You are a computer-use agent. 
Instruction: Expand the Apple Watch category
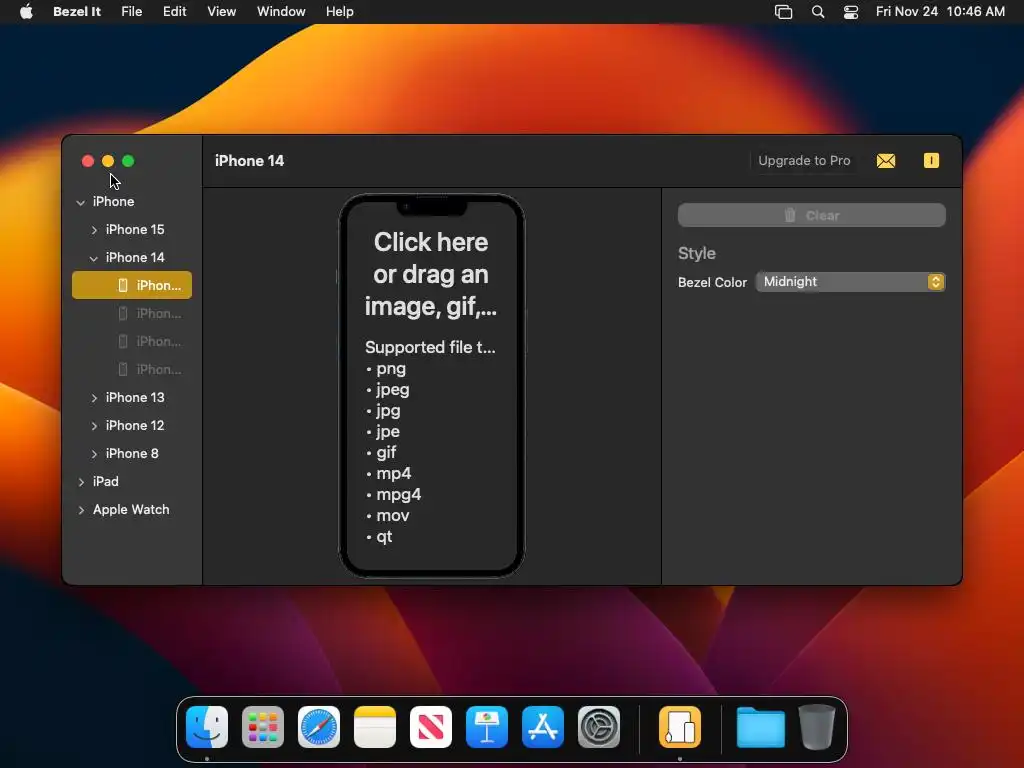(81, 510)
